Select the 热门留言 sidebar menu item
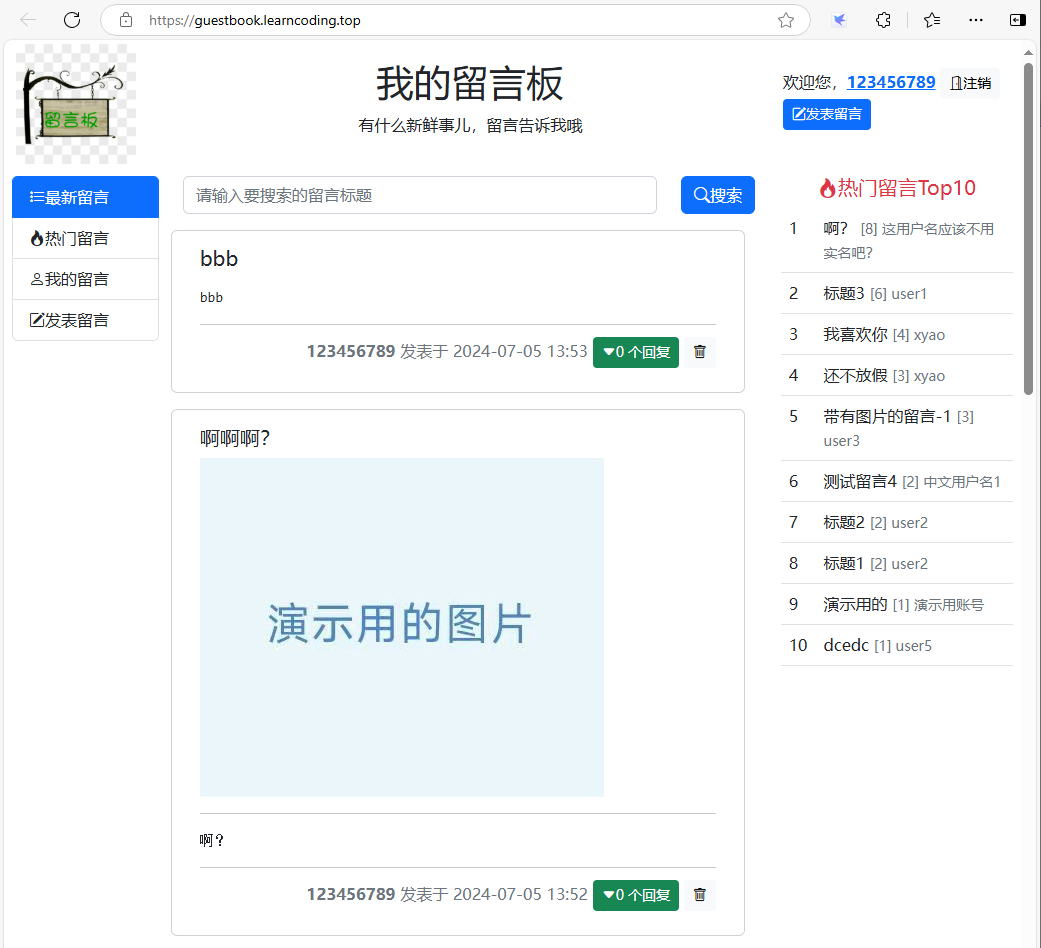Viewport: 1041px width, 948px height. (85, 238)
